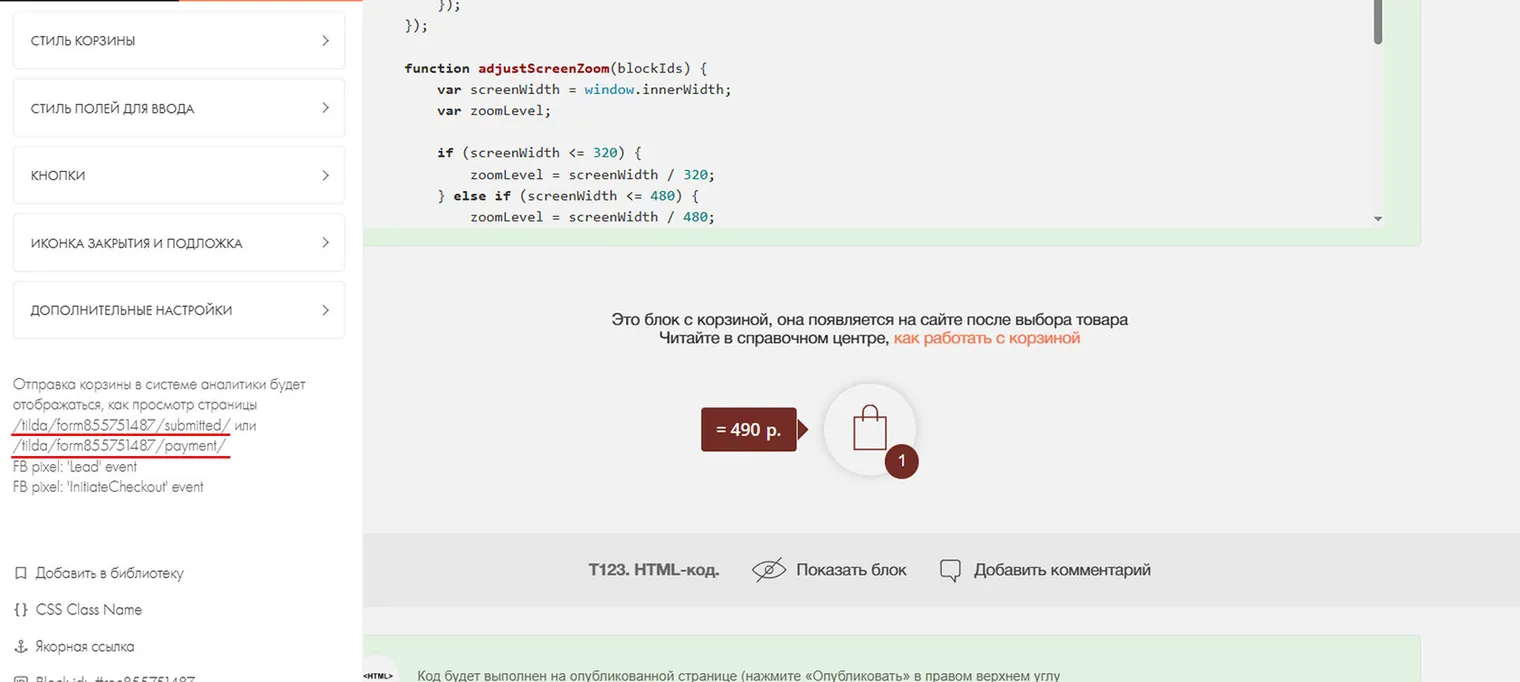The image size is (1520, 682).
Task: Click the HTML badge icon on lower code block
Action: point(378,674)
